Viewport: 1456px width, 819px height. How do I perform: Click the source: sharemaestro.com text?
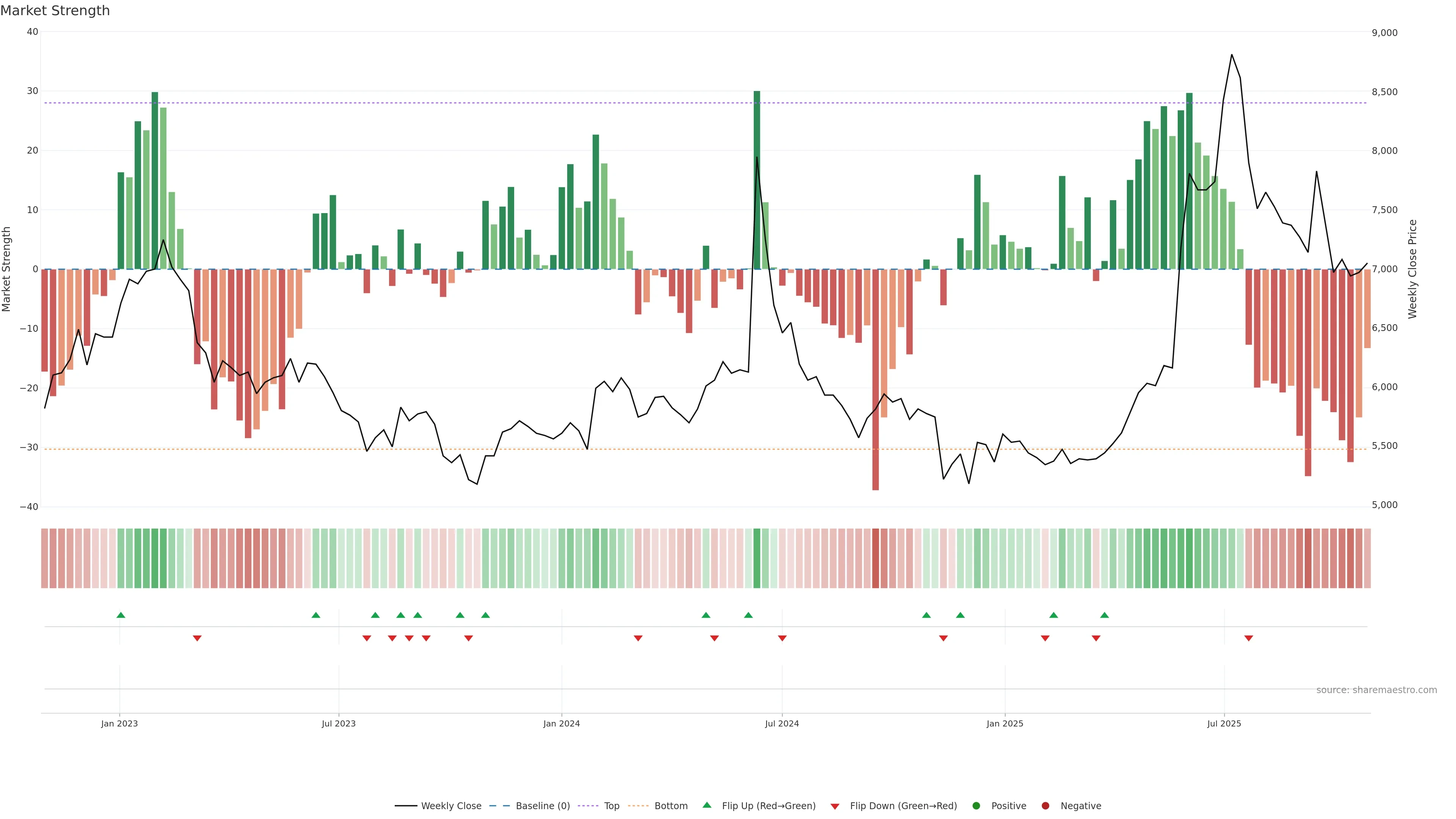[x=1376, y=690]
